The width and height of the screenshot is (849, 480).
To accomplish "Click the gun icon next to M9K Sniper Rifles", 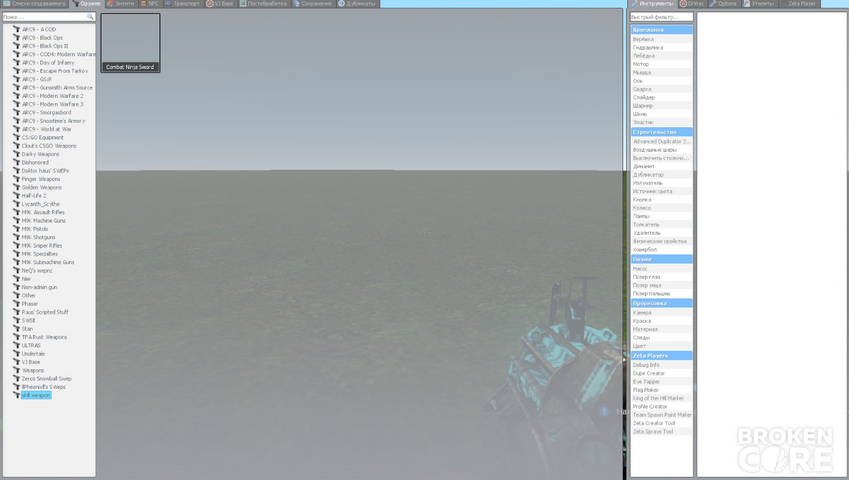I will pyautogui.click(x=16, y=246).
